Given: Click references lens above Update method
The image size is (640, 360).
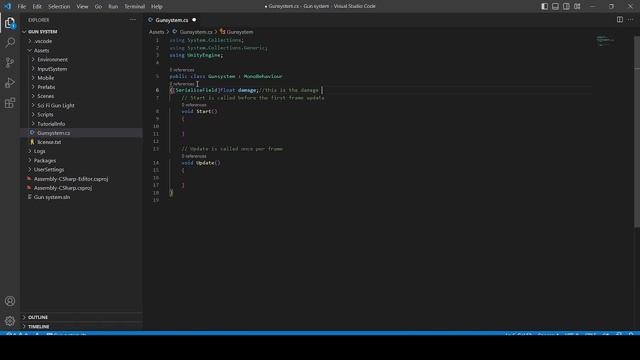Looking at the screenshot, I should pyautogui.click(x=194, y=156).
